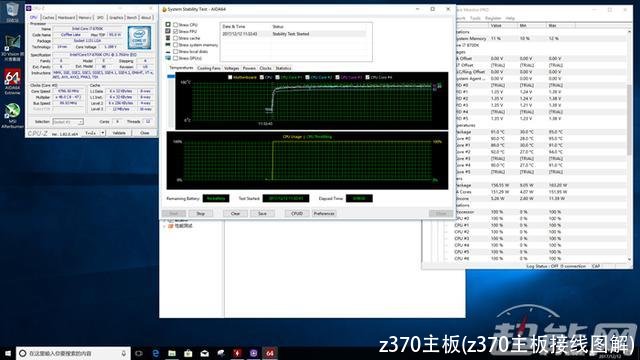Click the Cortana search box
Image resolution: width=640 pixels, height=360 pixels.
(73, 353)
